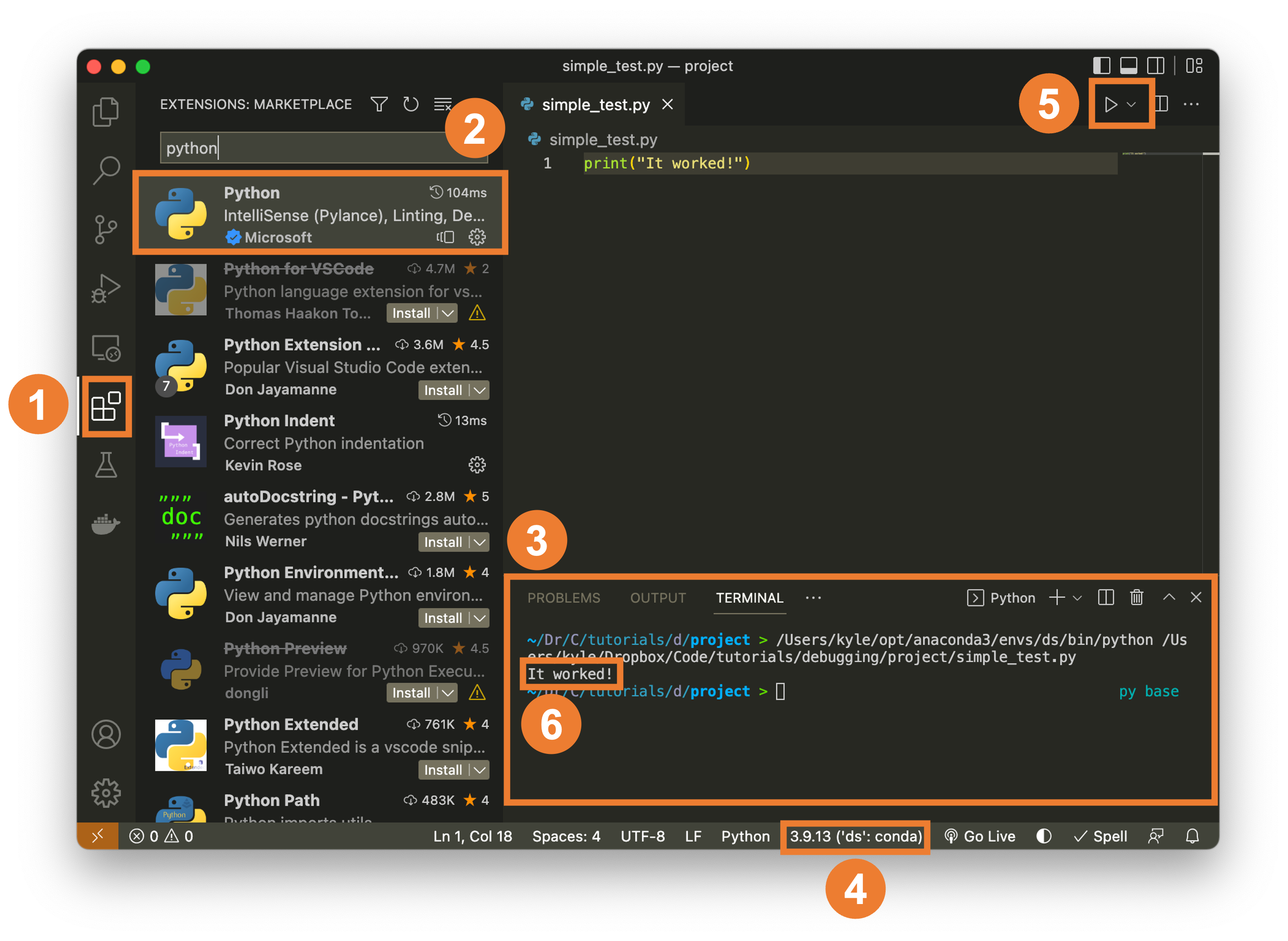Kill the terminal with the trash icon

[1137, 597]
